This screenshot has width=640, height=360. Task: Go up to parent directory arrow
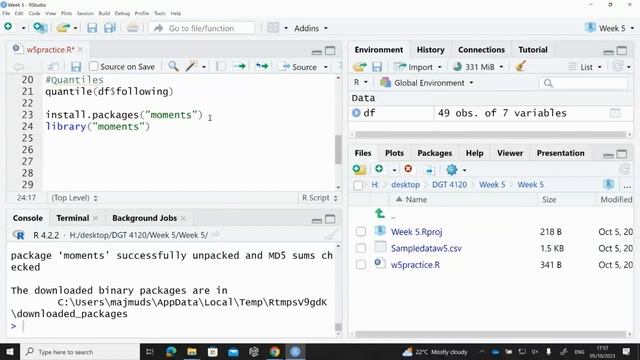(x=380, y=213)
